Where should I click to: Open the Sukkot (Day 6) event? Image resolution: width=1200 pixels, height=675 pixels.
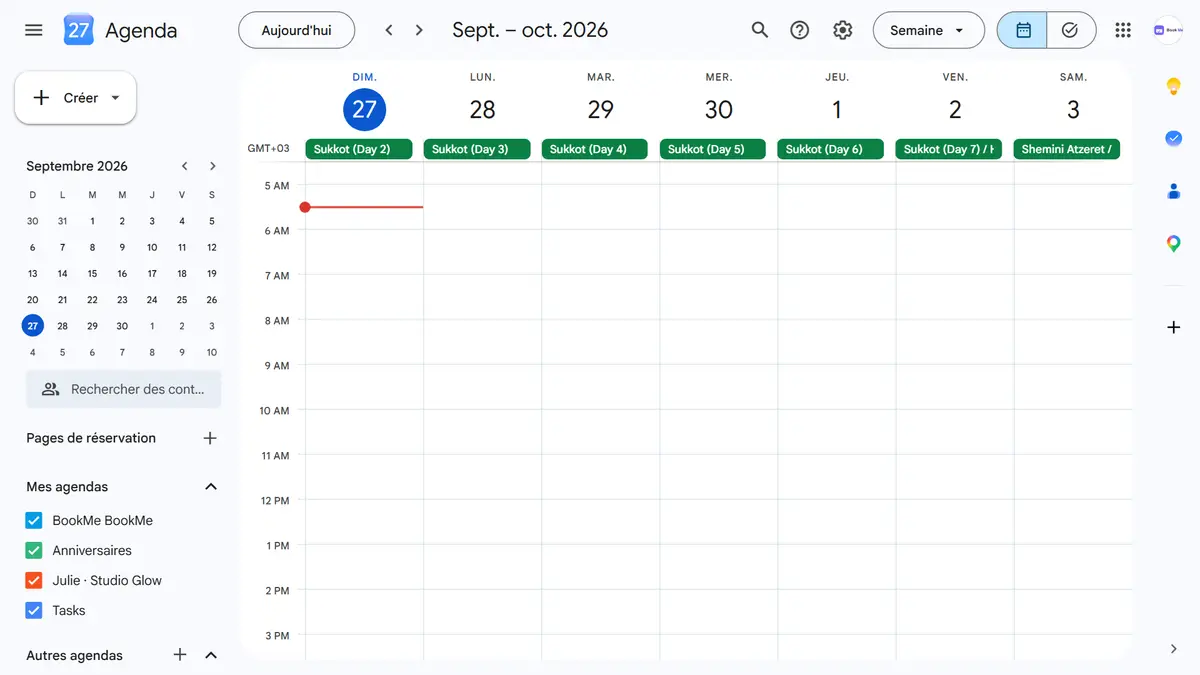tap(831, 149)
